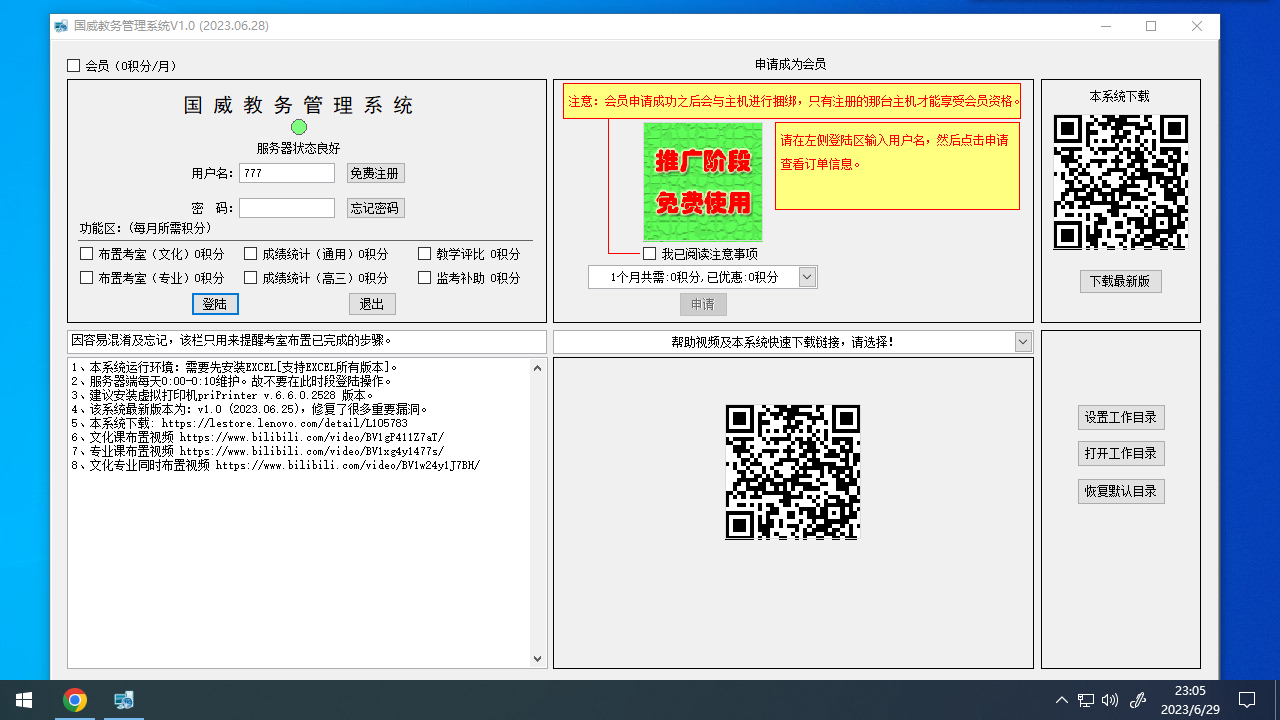Image resolution: width=1280 pixels, height=720 pixels.
Task: Click the 密码 password input field
Action: click(x=287, y=208)
